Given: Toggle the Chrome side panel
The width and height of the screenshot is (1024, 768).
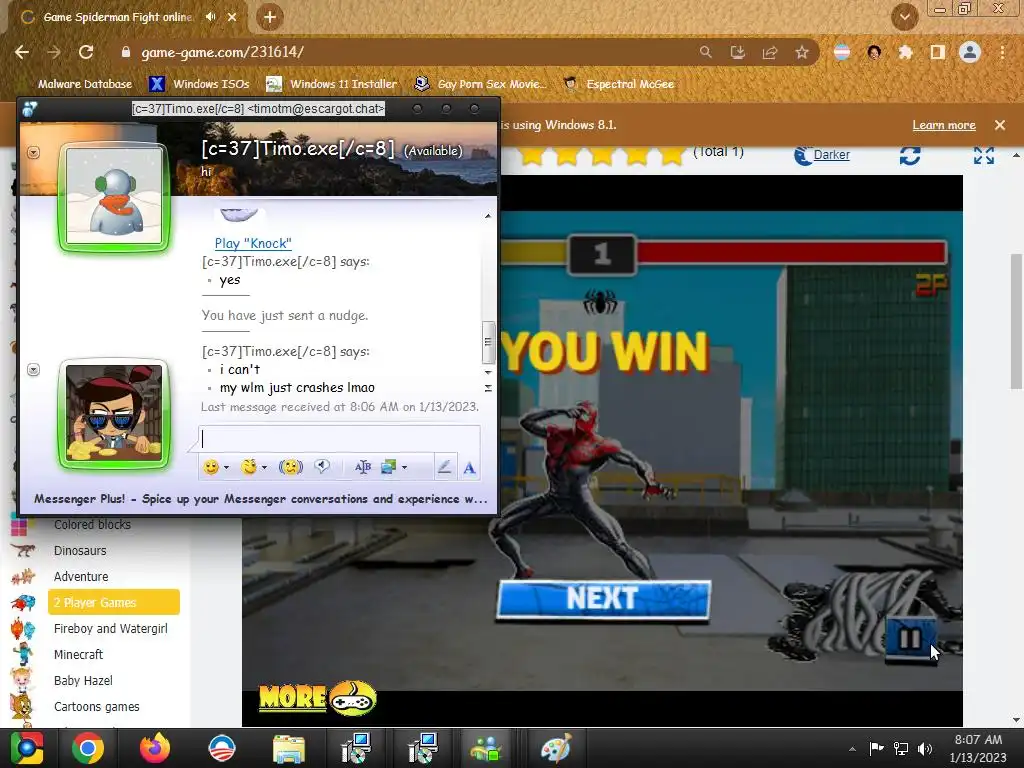Looking at the screenshot, I should [937, 52].
